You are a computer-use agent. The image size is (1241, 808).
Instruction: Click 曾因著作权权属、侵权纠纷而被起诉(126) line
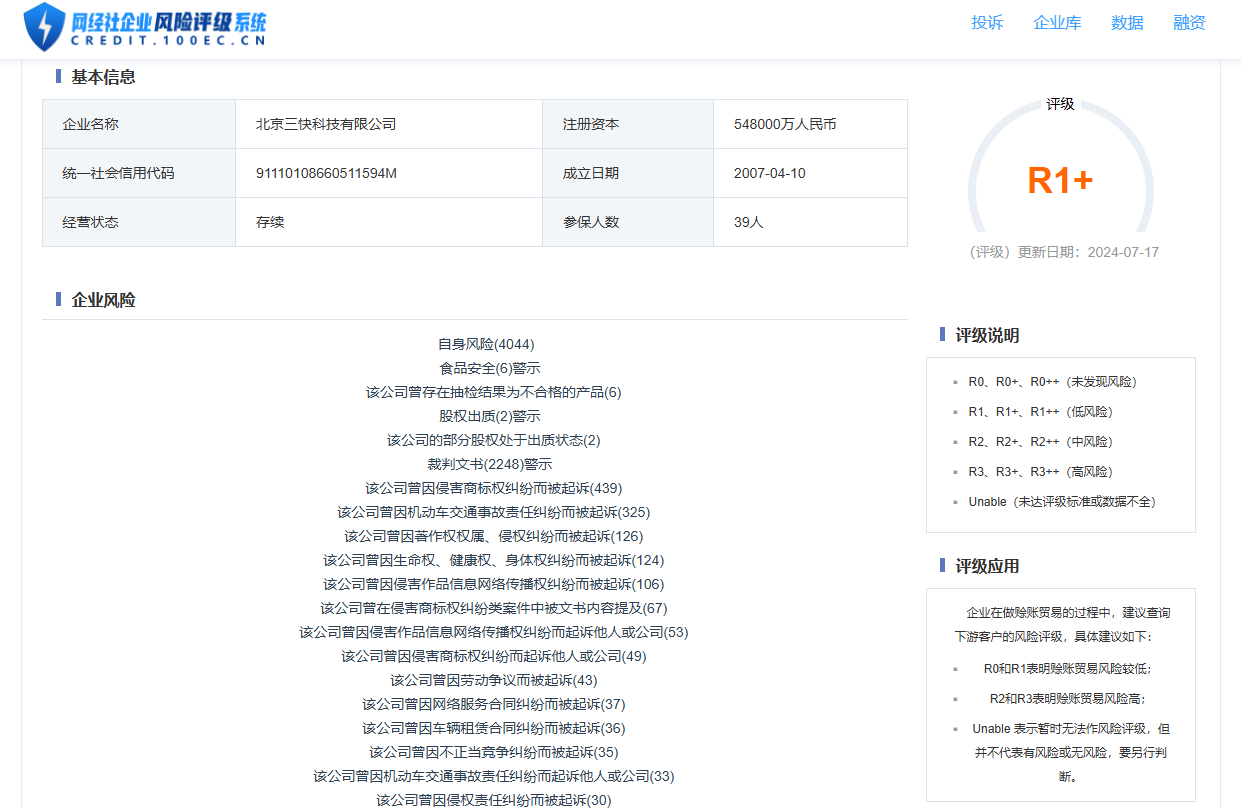coord(494,536)
